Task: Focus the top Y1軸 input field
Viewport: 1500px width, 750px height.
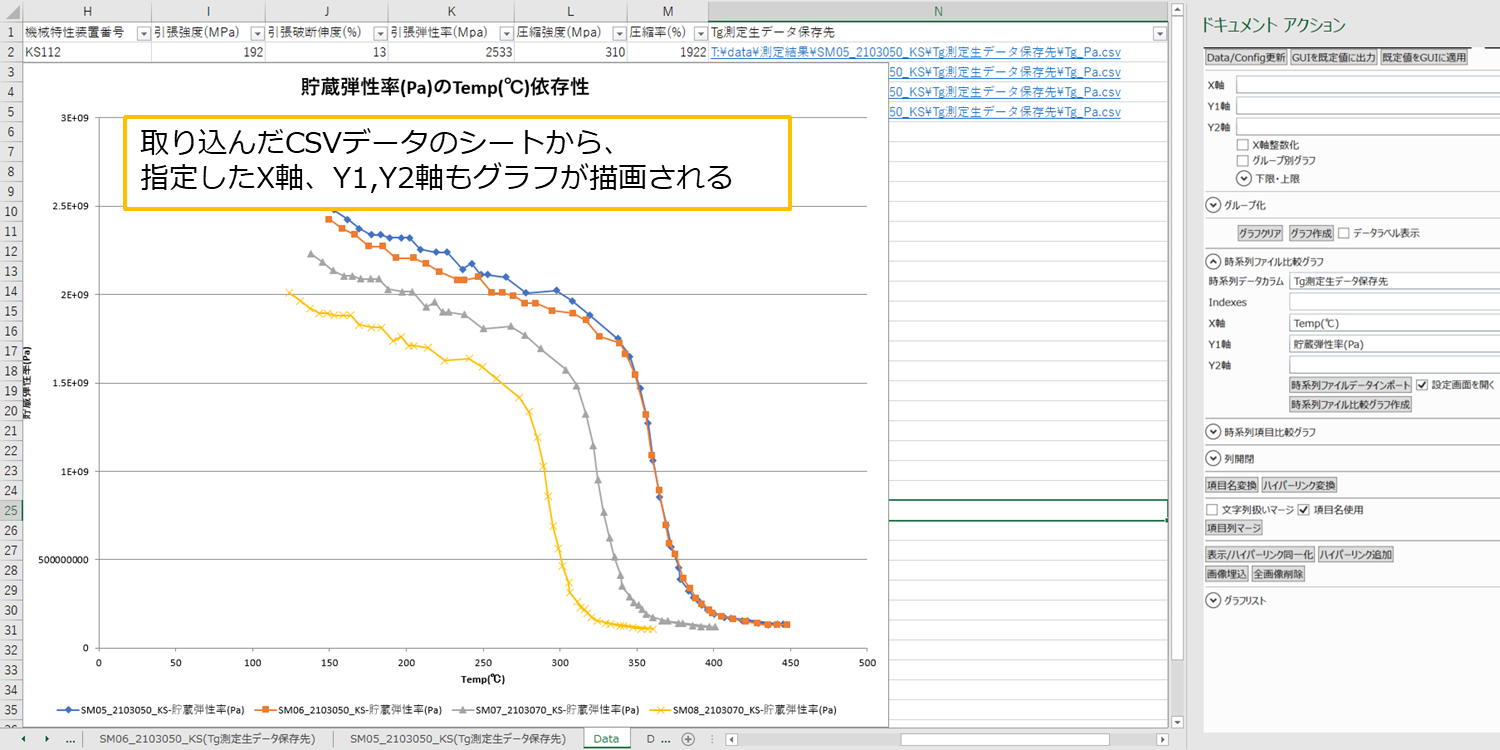Action: pyautogui.click(x=1368, y=106)
